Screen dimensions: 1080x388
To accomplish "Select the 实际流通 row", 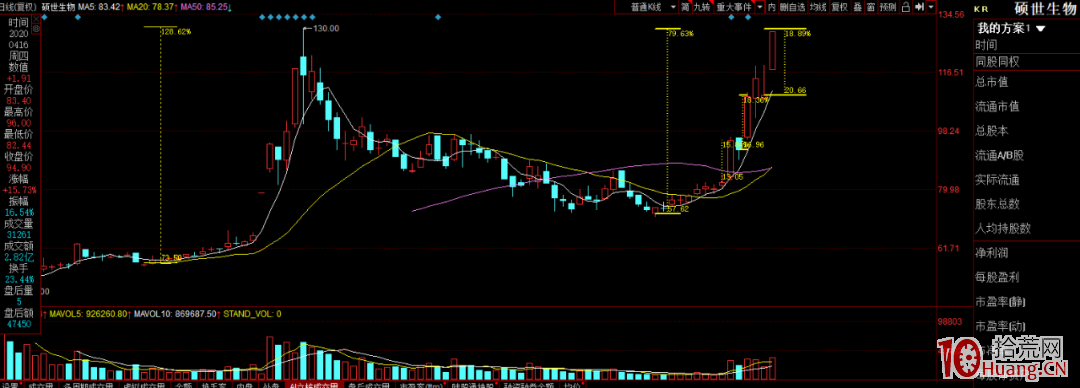I will 1026,180.
